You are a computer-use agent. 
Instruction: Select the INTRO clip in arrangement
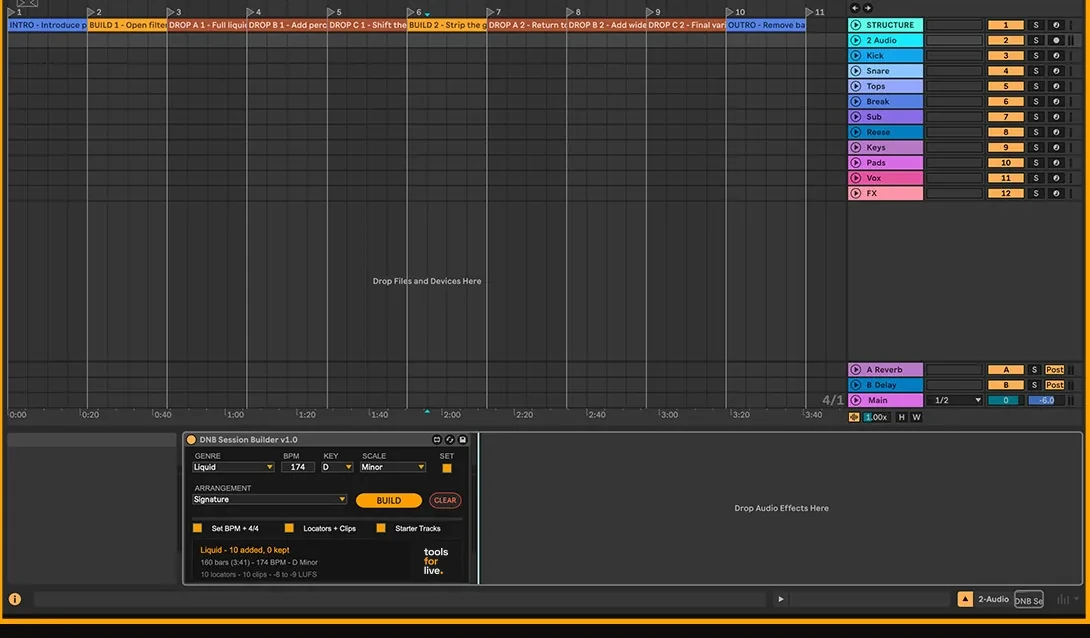pos(47,25)
